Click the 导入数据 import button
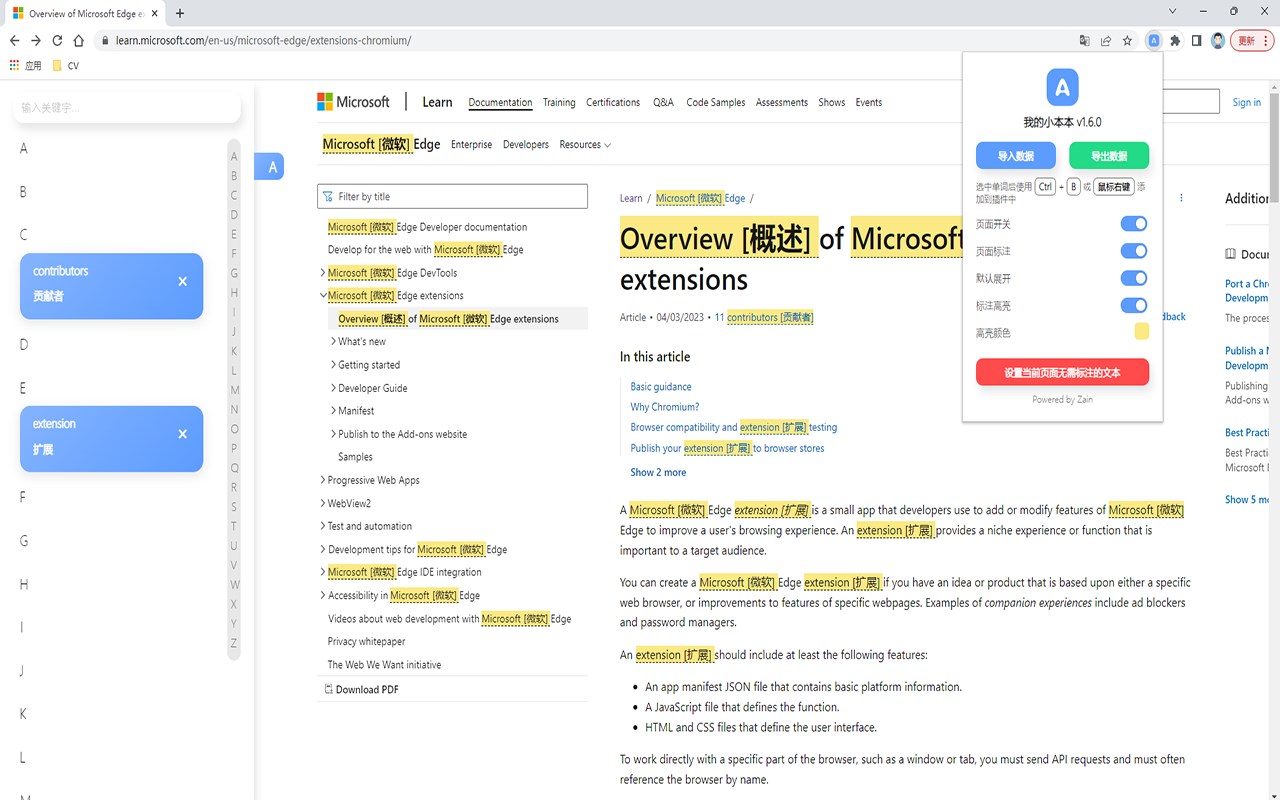This screenshot has height=800, width=1280. pos(1016,156)
